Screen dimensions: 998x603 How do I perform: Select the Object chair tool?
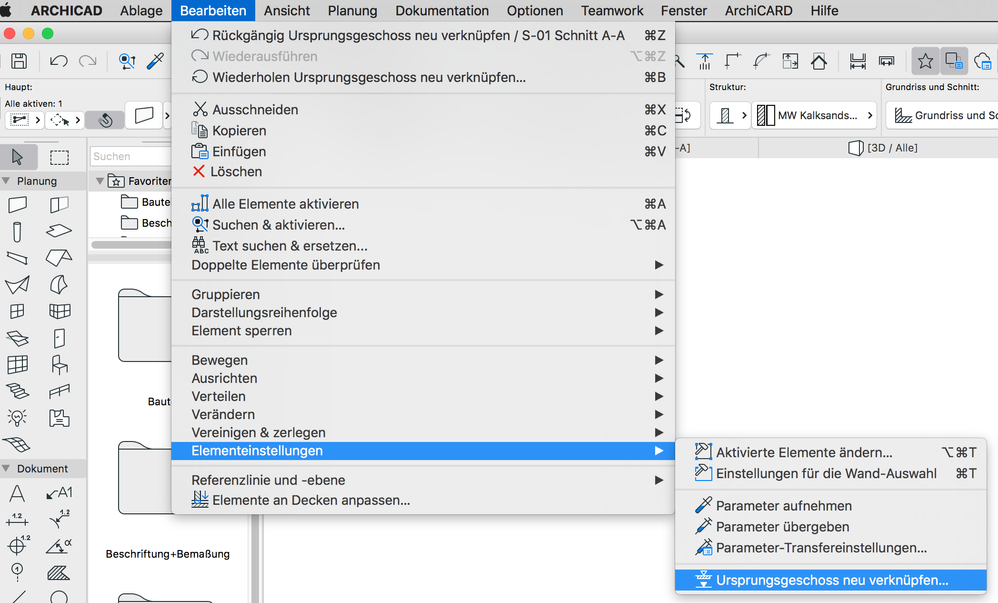(59, 365)
